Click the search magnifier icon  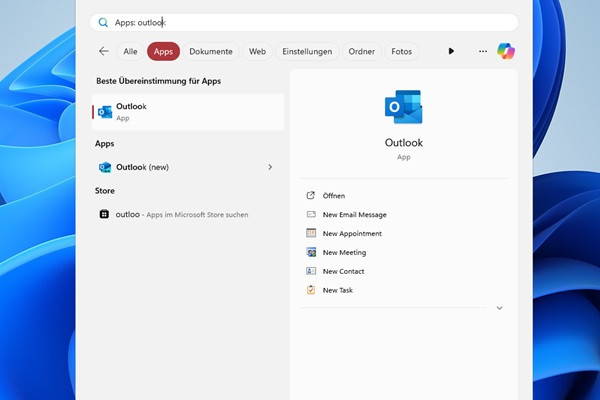click(x=103, y=23)
